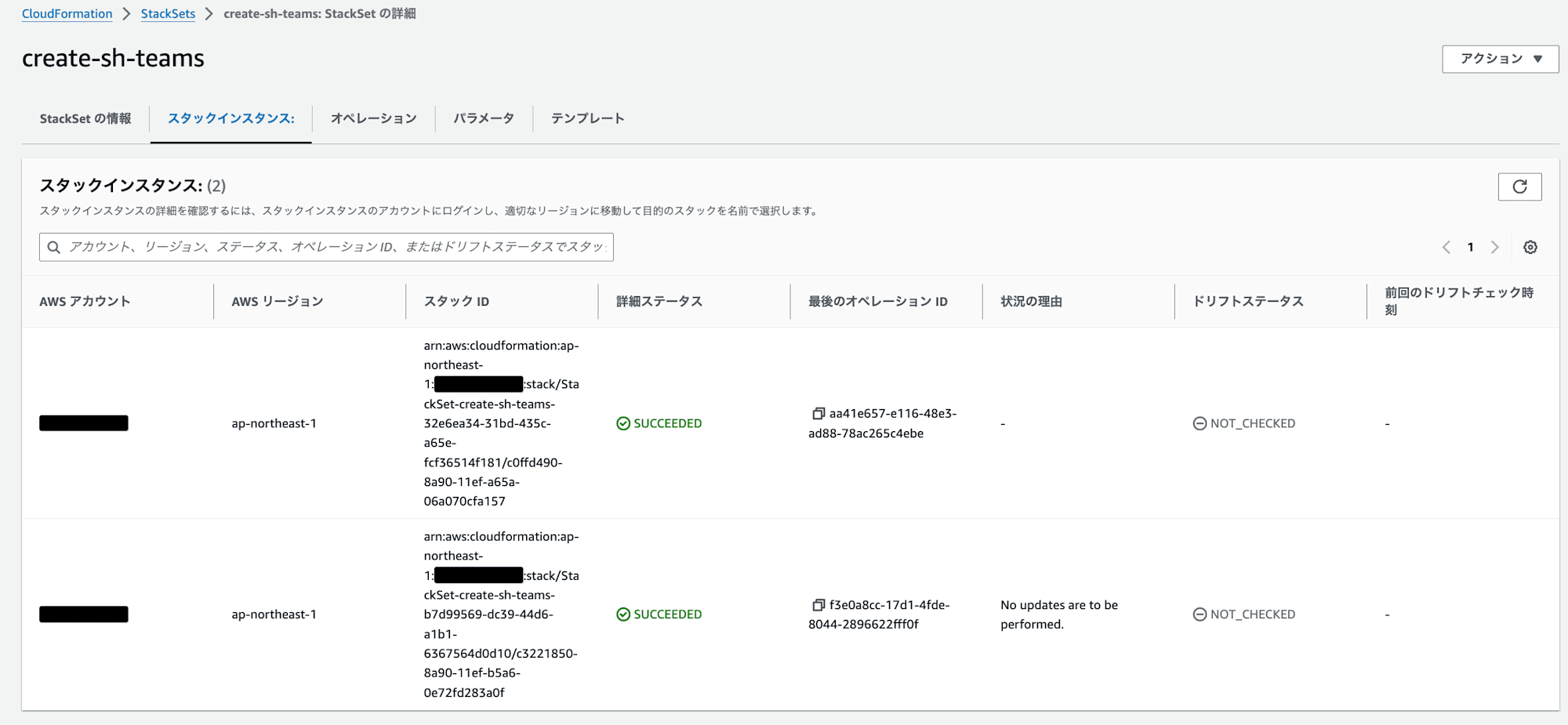Click the ドリフトステータス column header
The image size is (1568, 725).
pos(1248,302)
